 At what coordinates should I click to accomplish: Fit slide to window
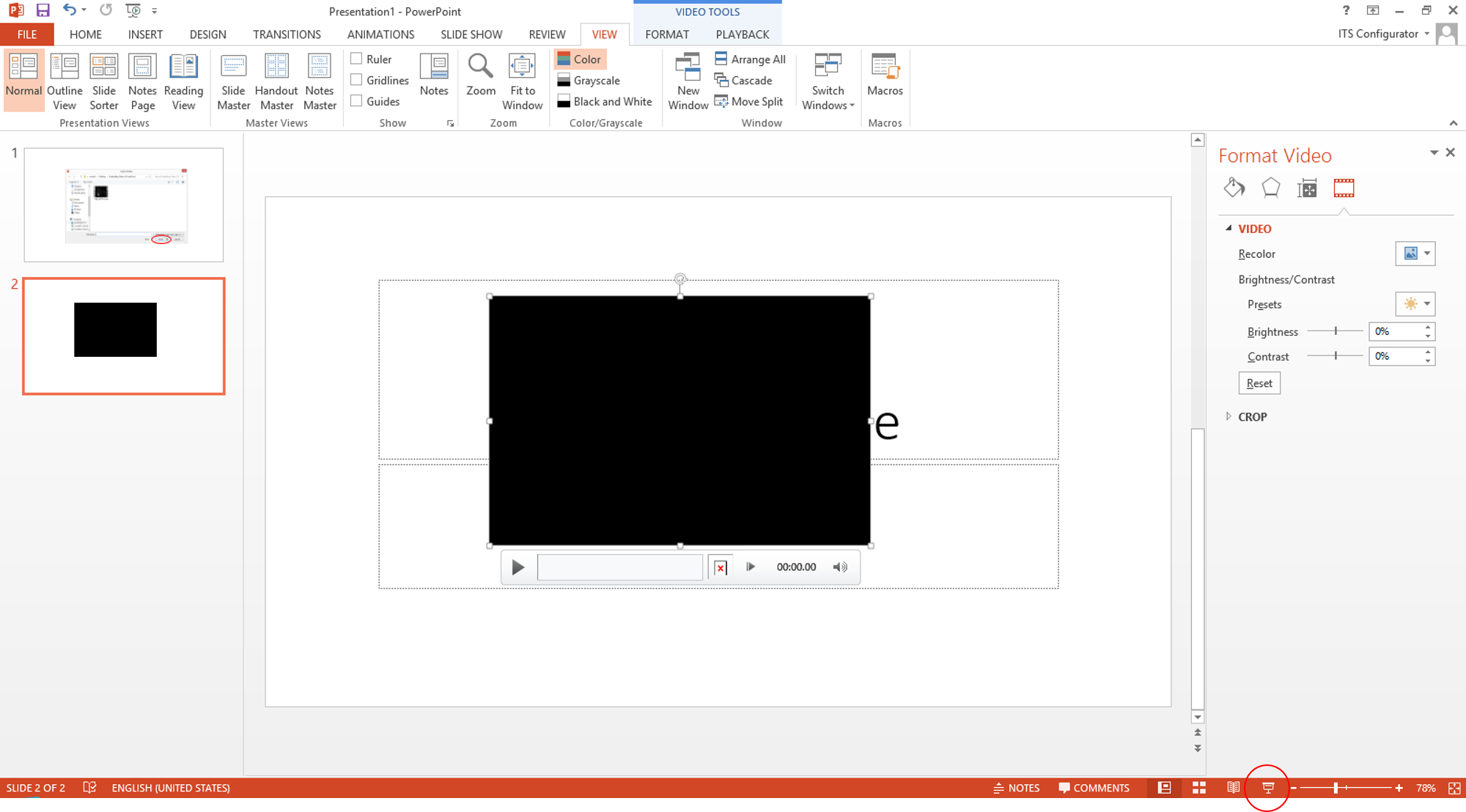[x=522, y=81]
